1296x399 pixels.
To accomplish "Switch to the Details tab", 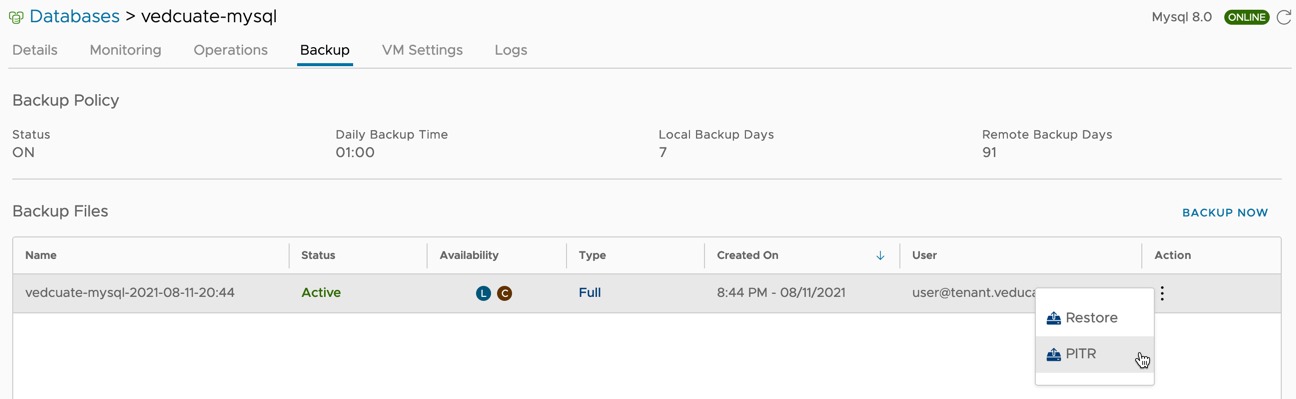I will click(35, 50).
